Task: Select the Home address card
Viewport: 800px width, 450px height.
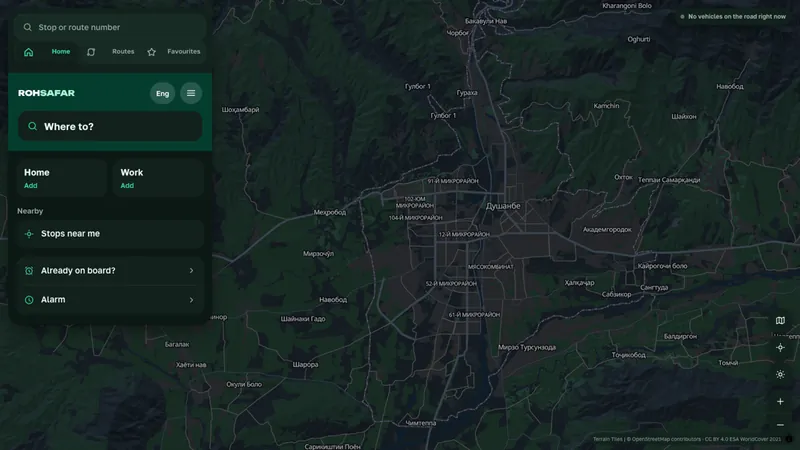Action: [x=61, y=178]
